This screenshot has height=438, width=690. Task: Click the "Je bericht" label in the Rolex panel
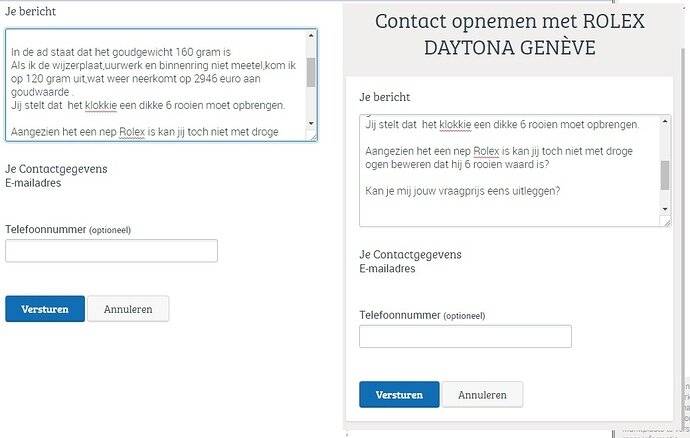(x=385, y=98)
